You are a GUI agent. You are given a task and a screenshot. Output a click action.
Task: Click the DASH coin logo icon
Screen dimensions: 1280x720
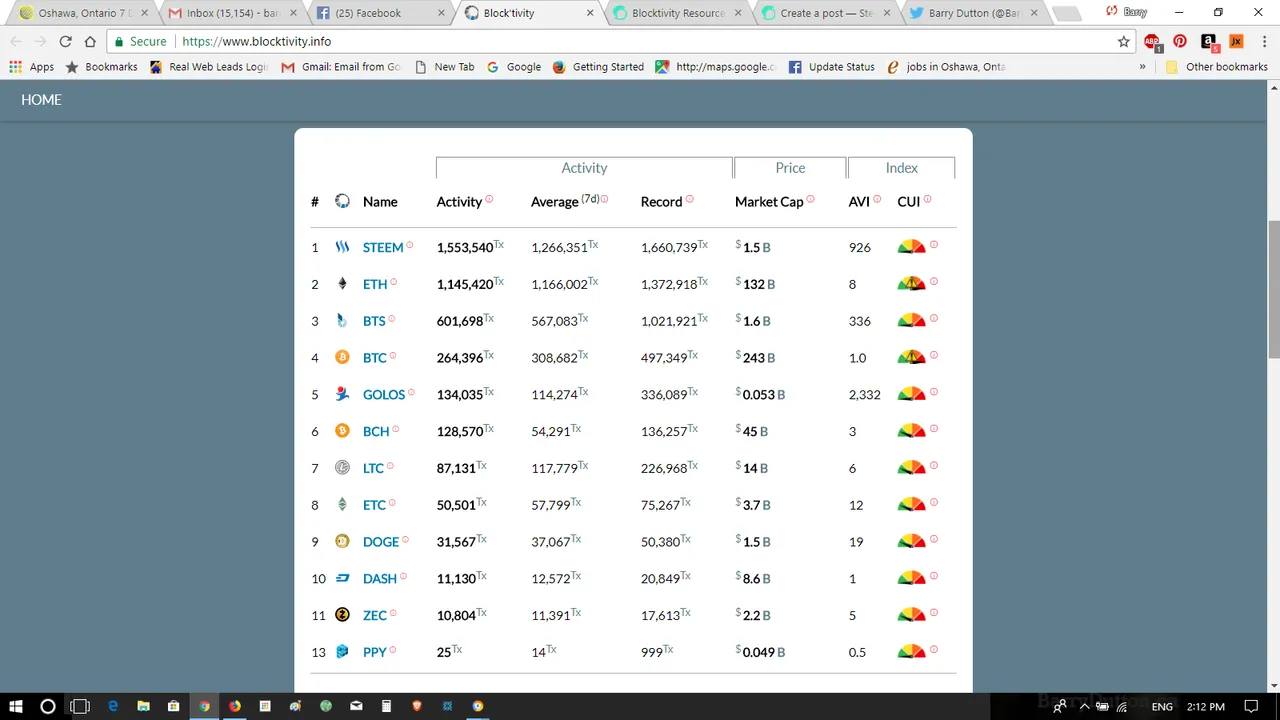(x=342, y=578)
